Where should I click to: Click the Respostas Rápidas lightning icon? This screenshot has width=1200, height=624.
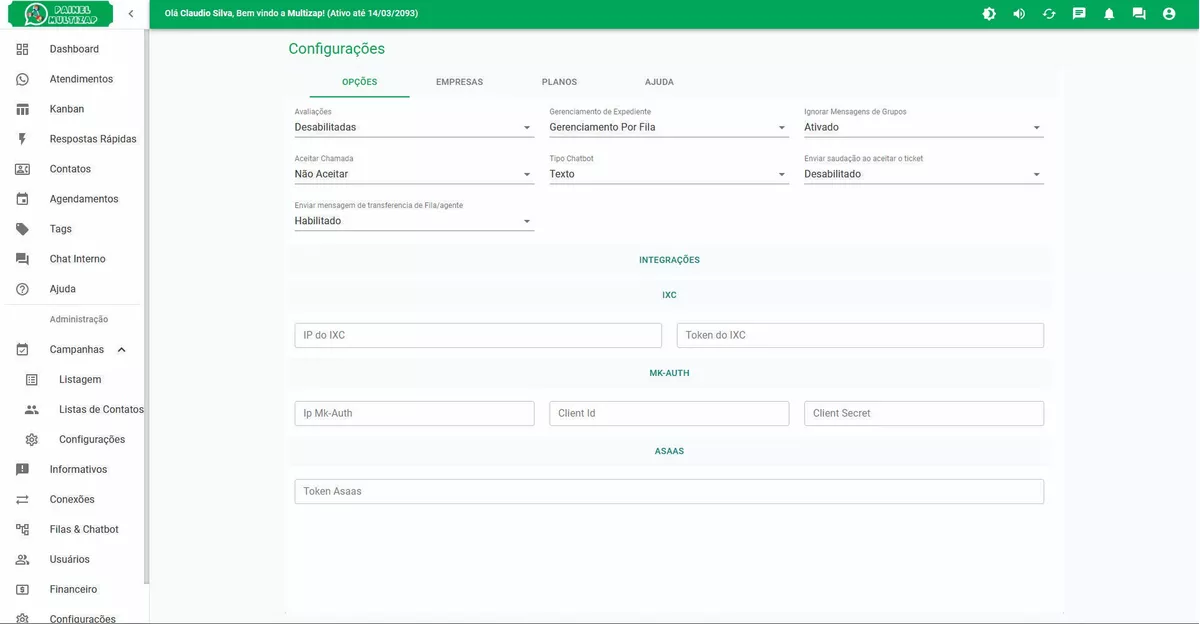pyautogui.click(x=22, y=139)
